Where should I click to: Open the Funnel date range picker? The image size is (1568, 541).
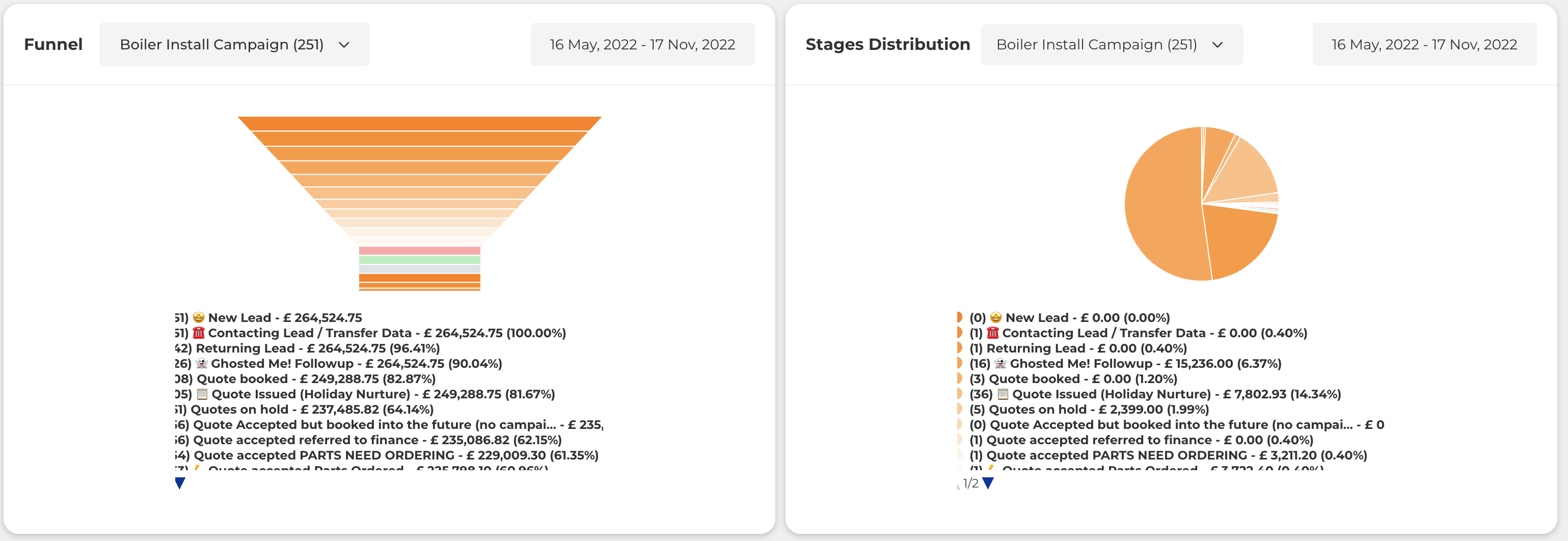(642, 44)
